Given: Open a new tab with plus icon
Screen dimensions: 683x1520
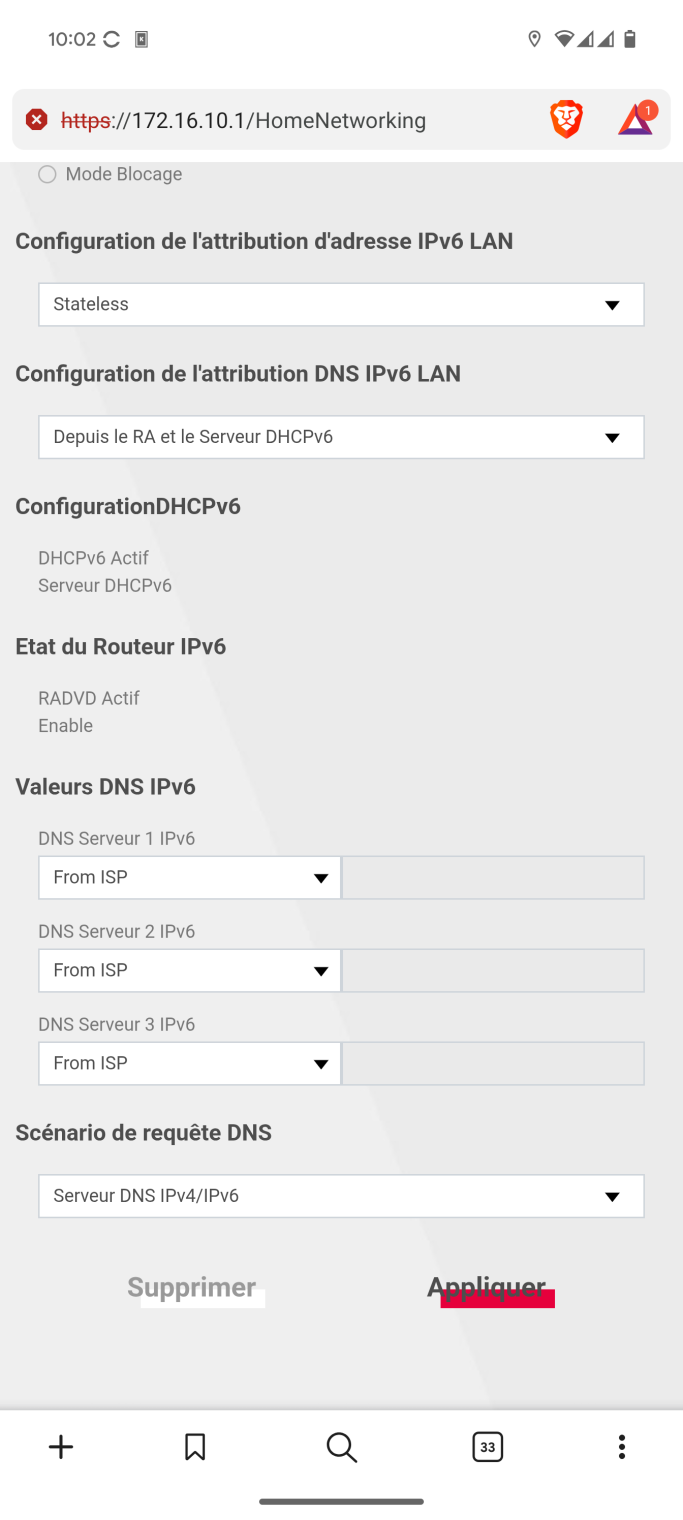Looking at the screenshot, I should pyautogui.click(x=61, y=1447).
